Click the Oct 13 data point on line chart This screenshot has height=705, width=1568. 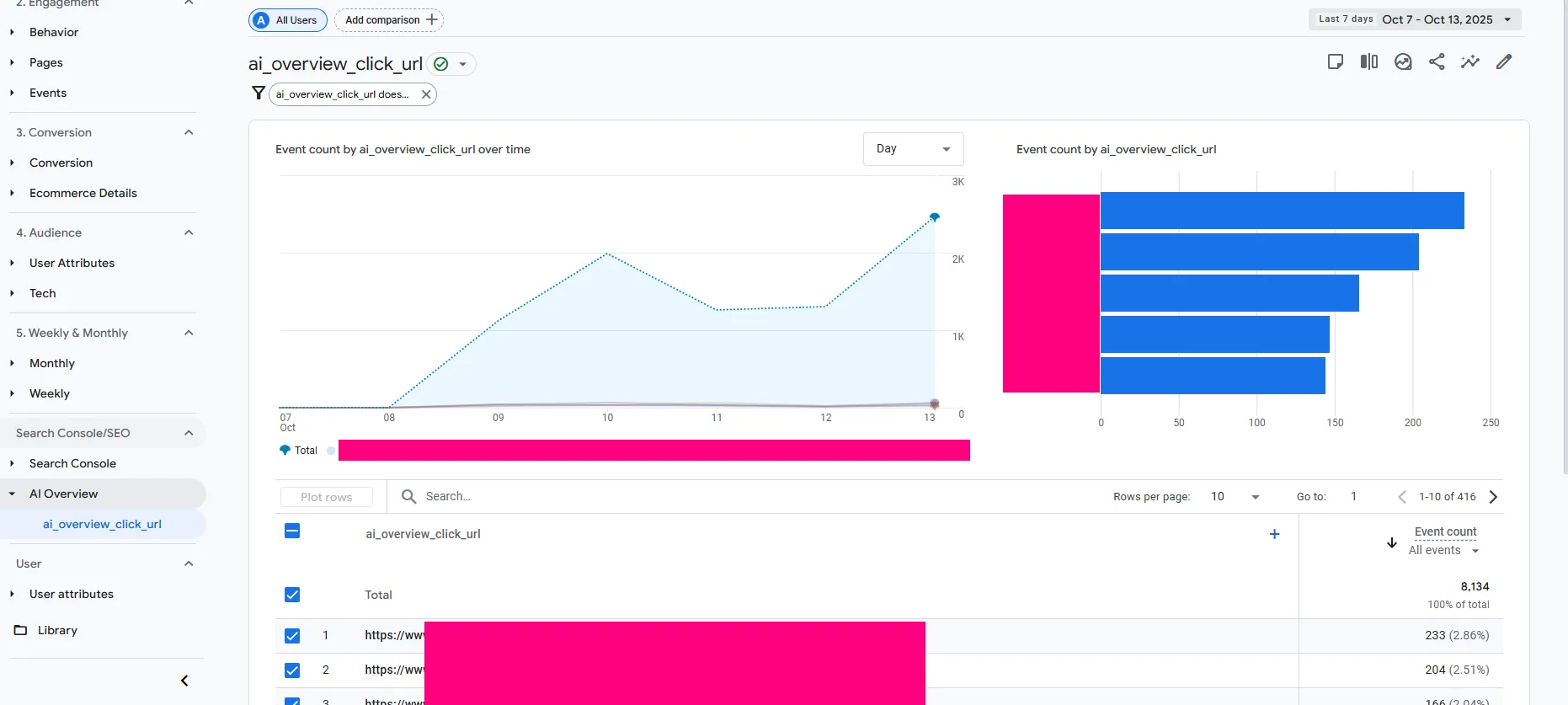934,217
